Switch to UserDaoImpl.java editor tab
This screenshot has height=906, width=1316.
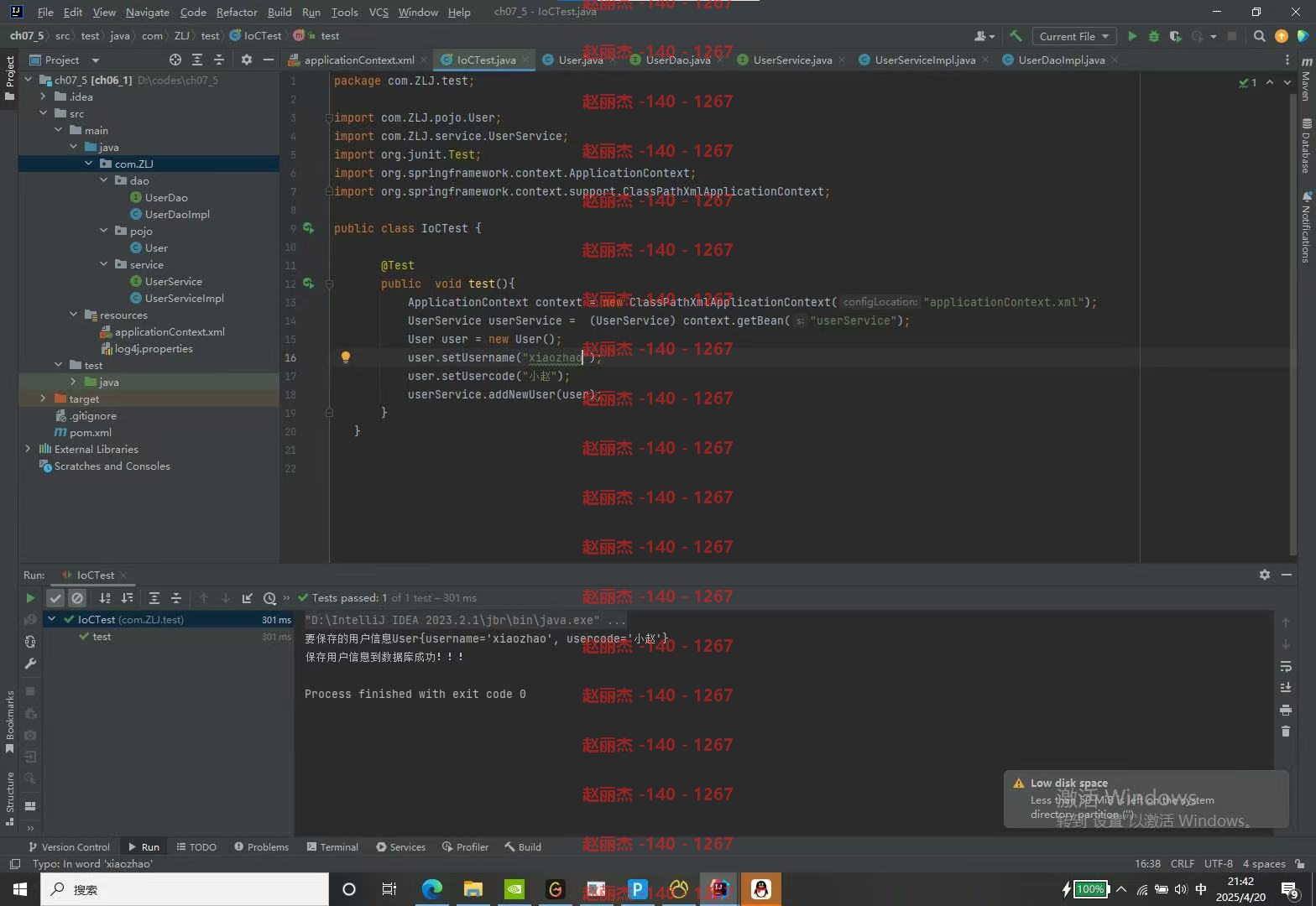(x=1060, y=60)
